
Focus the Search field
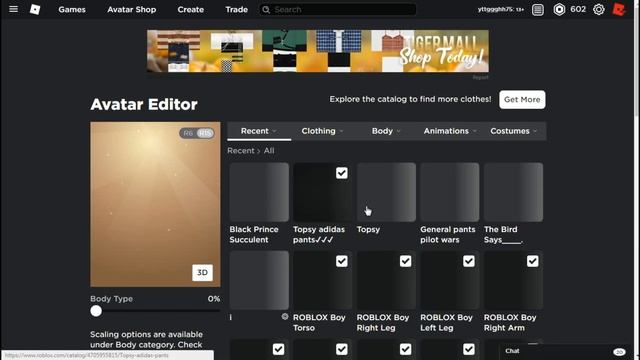[x=338, y=9]
